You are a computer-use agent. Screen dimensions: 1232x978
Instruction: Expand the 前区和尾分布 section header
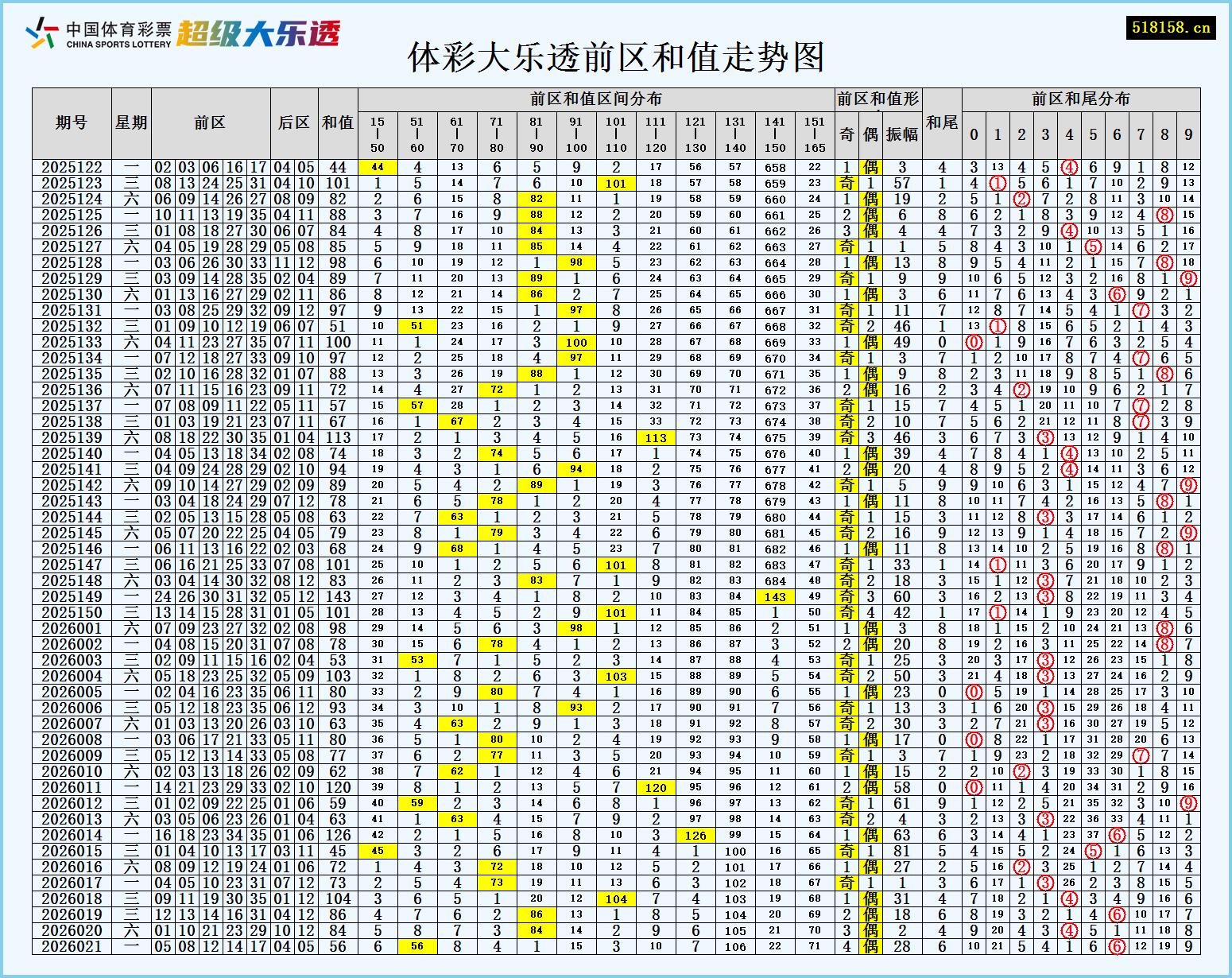pyautogui.click(x=1081, y=99)
